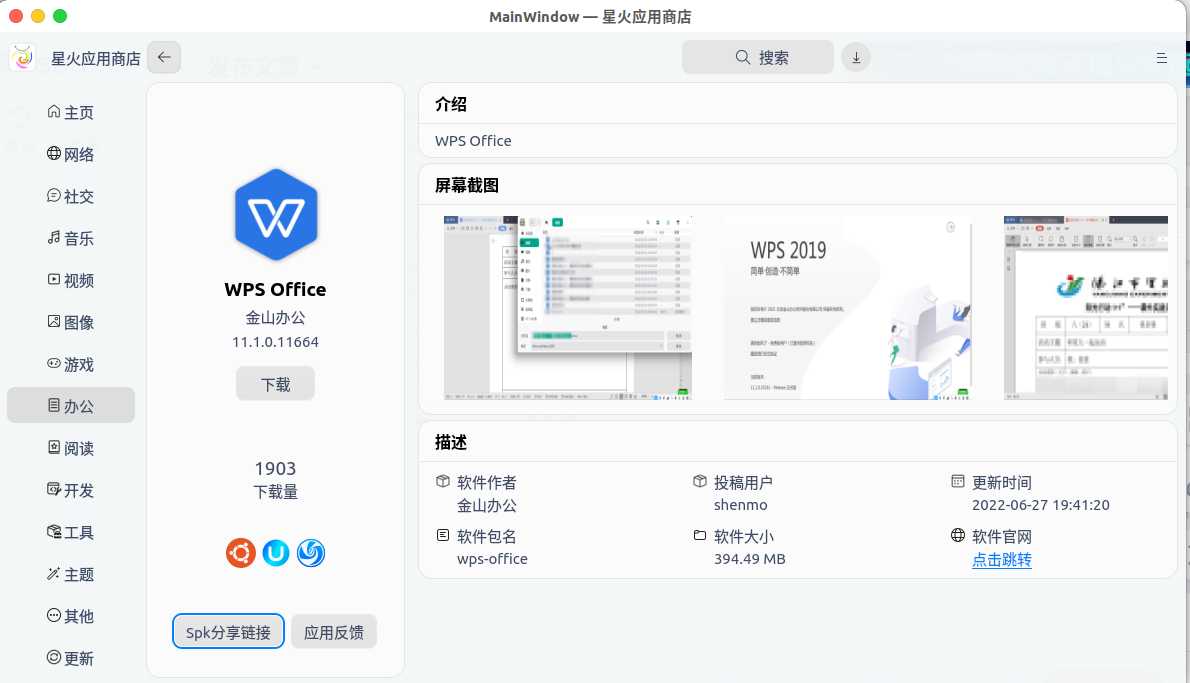Open the 图像 image category

(71, 323)
